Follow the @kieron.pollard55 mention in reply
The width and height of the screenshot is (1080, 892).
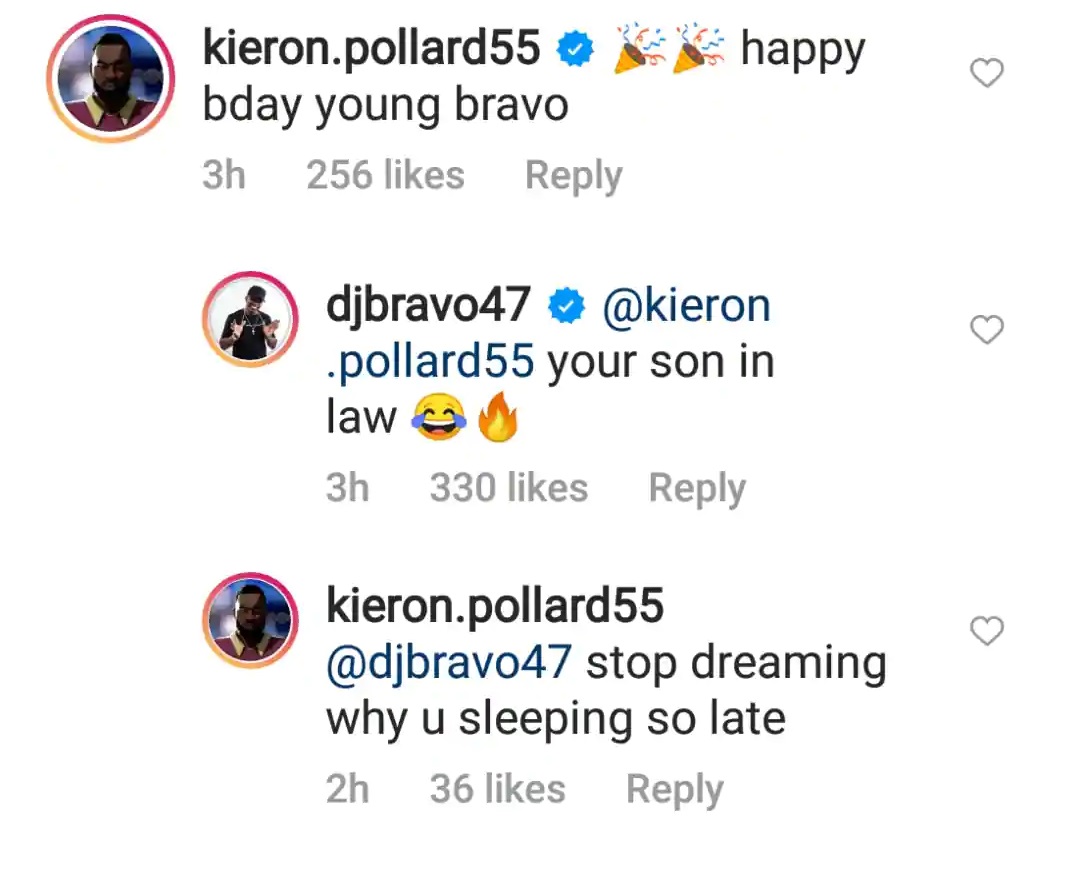pyautogui.click(x=548, y=333)
